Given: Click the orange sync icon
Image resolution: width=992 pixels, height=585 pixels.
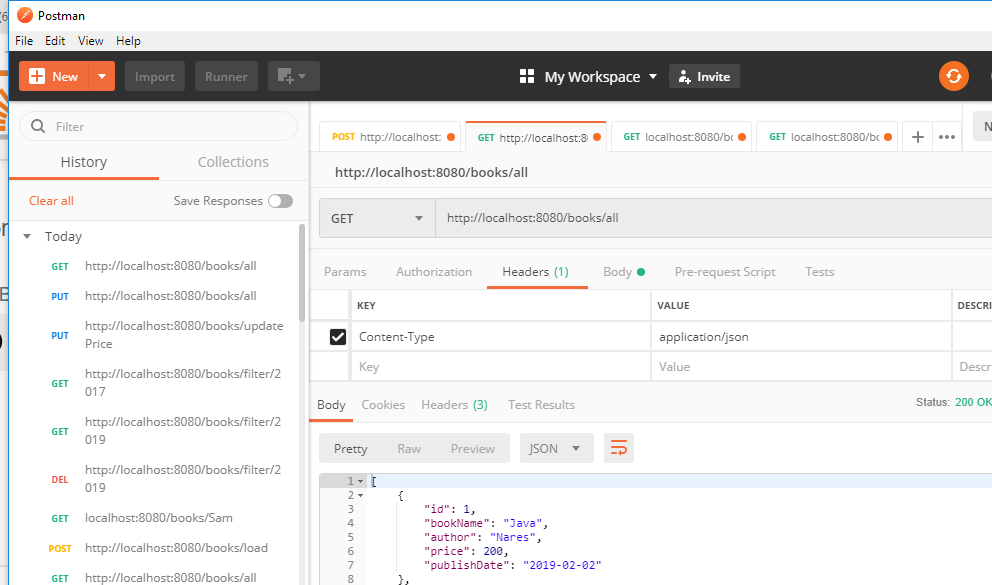Looking at the screenshot, I should point(953,77).
